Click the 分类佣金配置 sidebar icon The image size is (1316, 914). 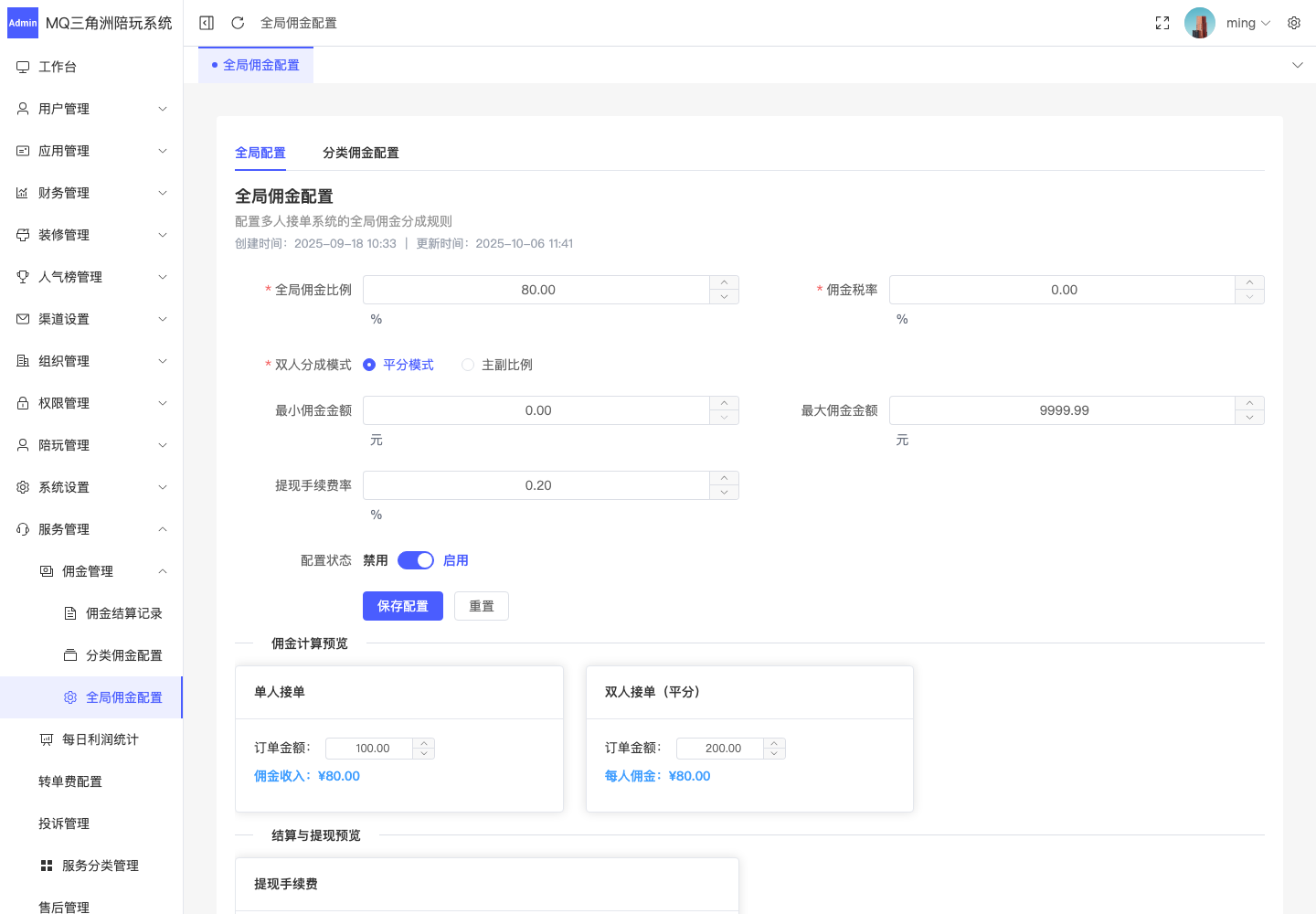click(70, 655)
